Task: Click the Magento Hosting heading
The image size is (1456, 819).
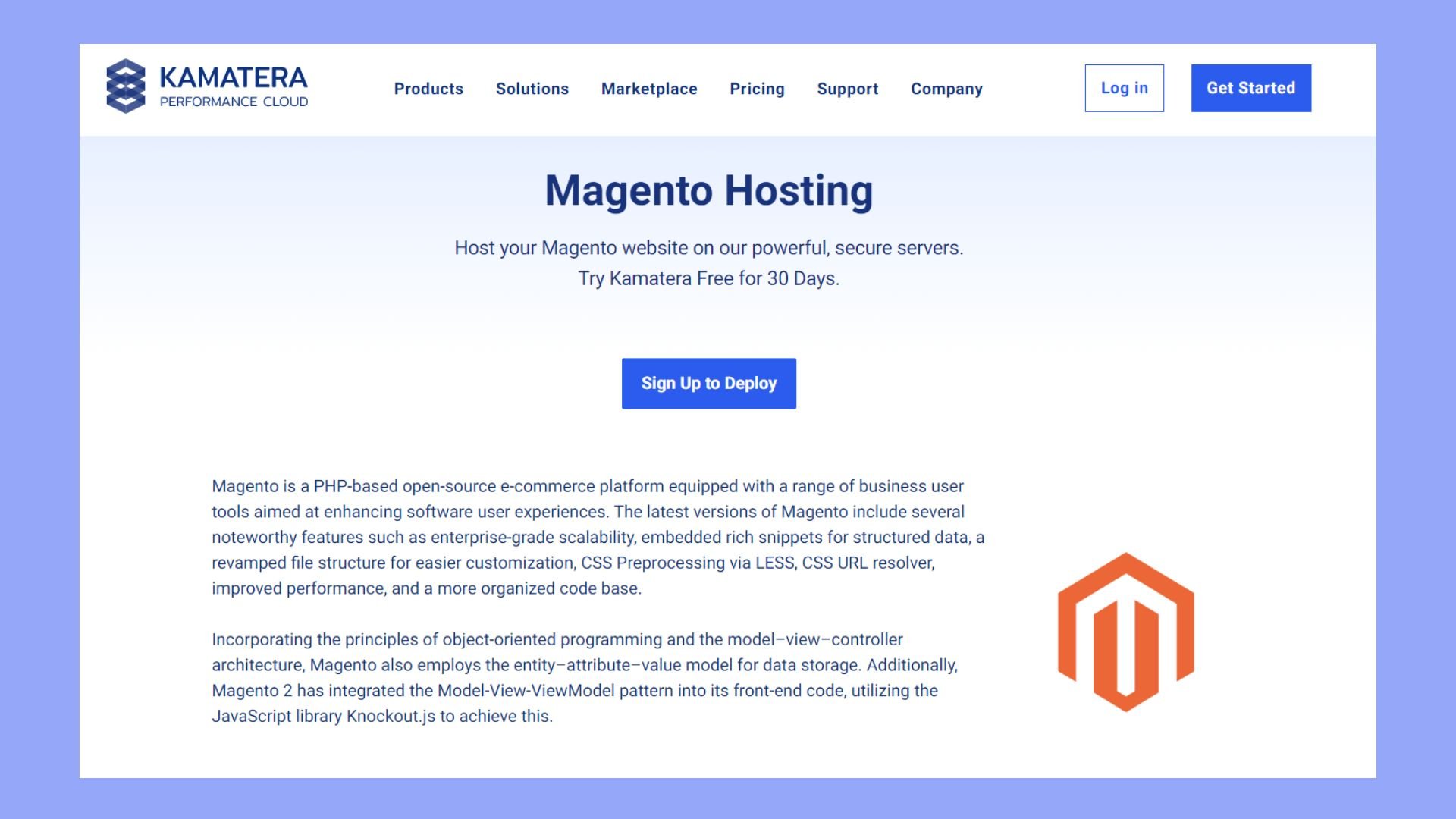Action: point(708,190)
